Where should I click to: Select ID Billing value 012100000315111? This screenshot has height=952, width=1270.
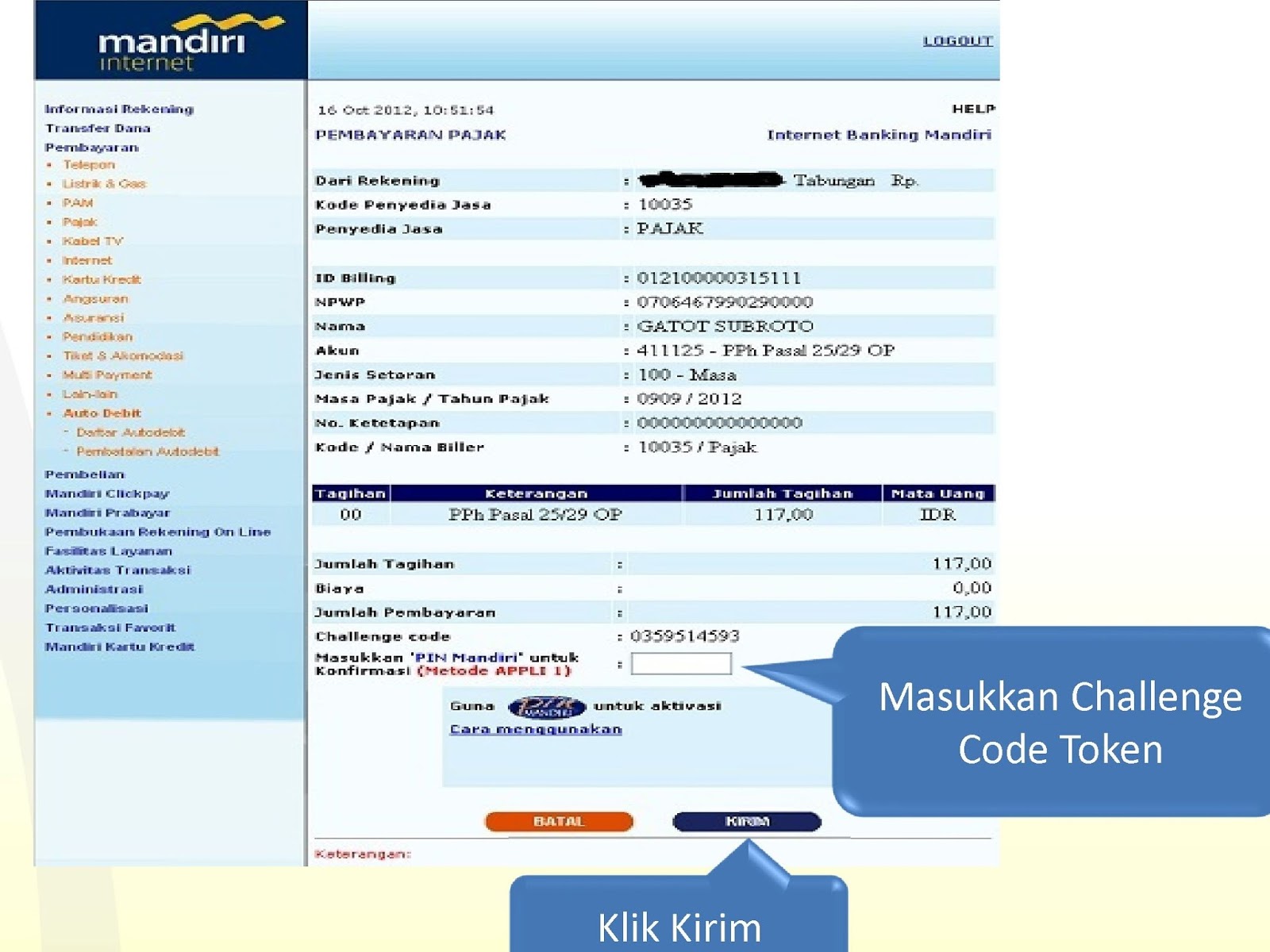point(719,278)
